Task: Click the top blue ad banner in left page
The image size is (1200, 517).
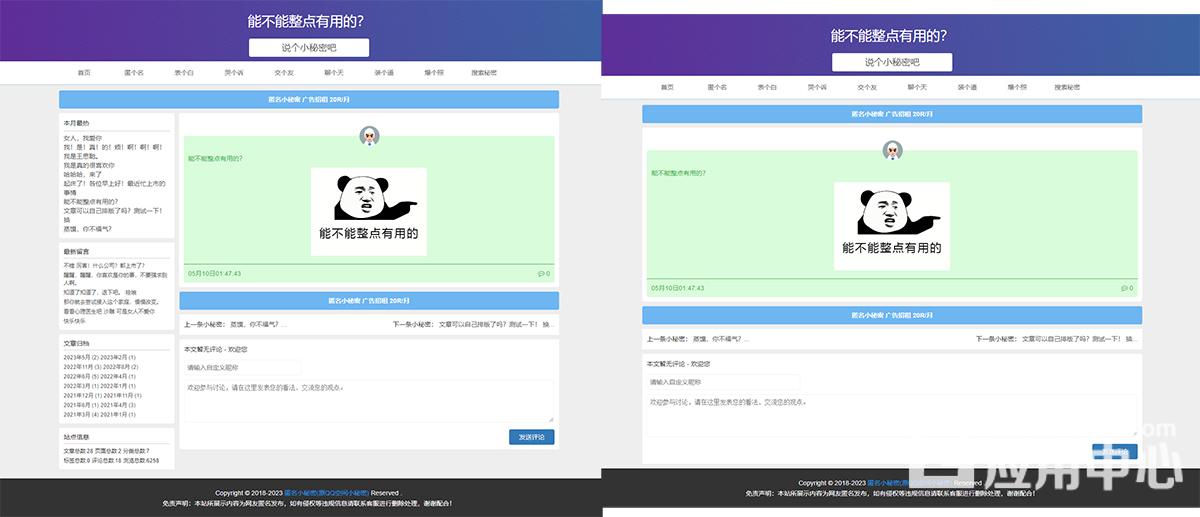Action: (x=309, y=99)
